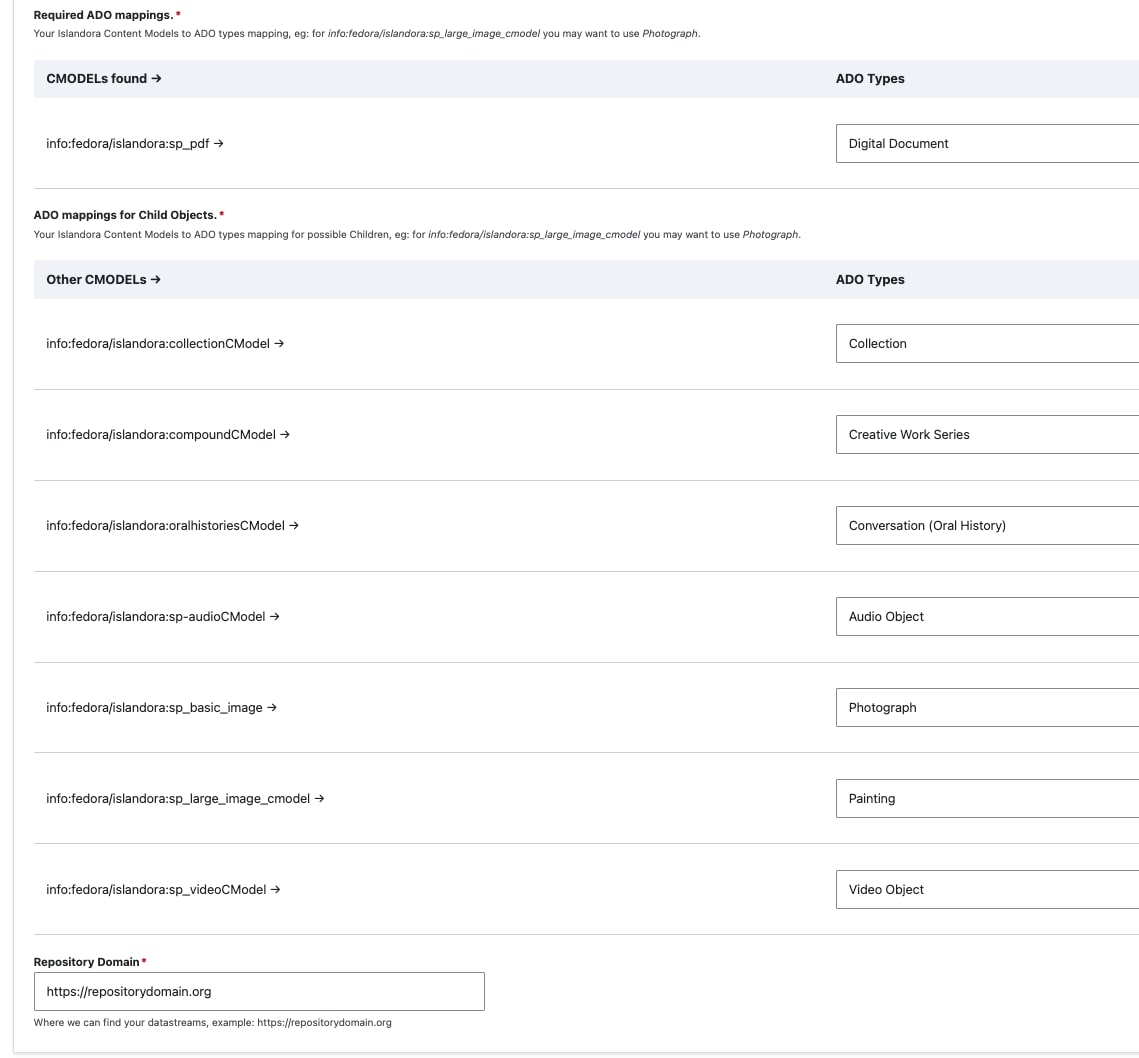Viewport: 1139px width, 1058px height.
Task: Open the Collection ADO type dropdown
Action: [x=985, y=343]
